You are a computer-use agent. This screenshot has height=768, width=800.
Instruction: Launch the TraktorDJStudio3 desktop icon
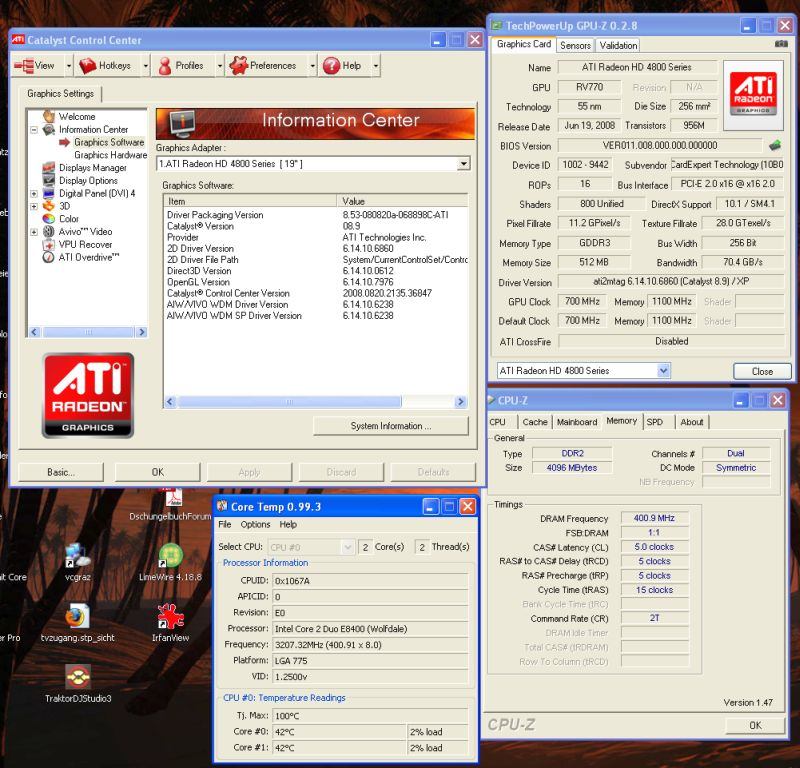(78, 684)
